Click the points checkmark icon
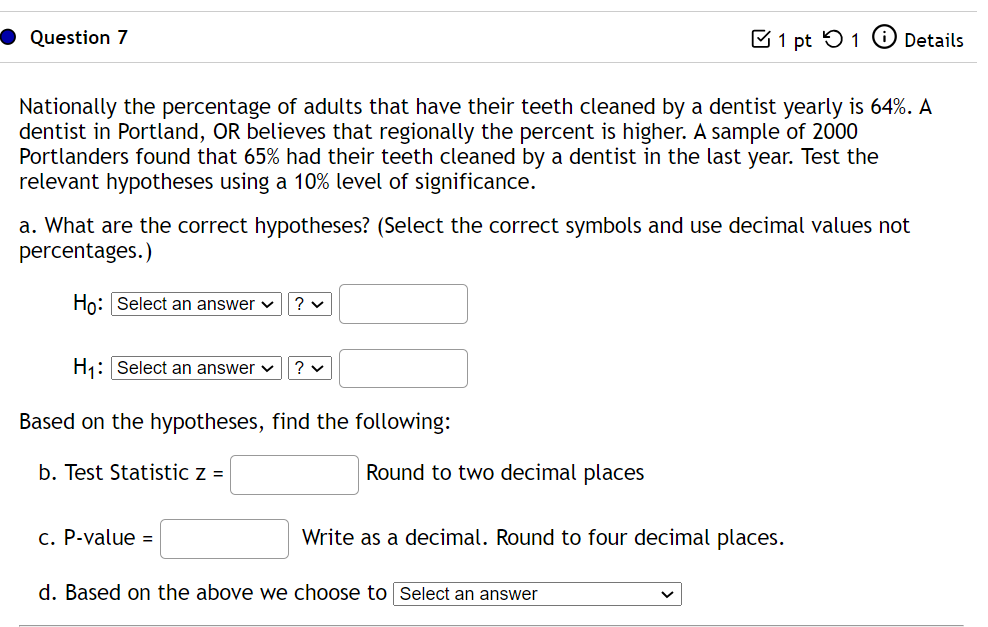 pos(759,40)
